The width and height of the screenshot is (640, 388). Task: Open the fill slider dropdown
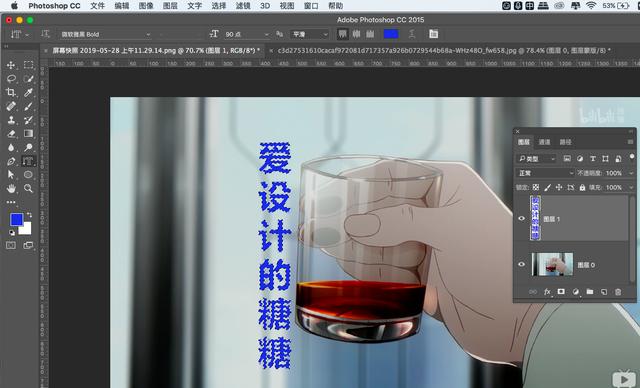point(631,187)
